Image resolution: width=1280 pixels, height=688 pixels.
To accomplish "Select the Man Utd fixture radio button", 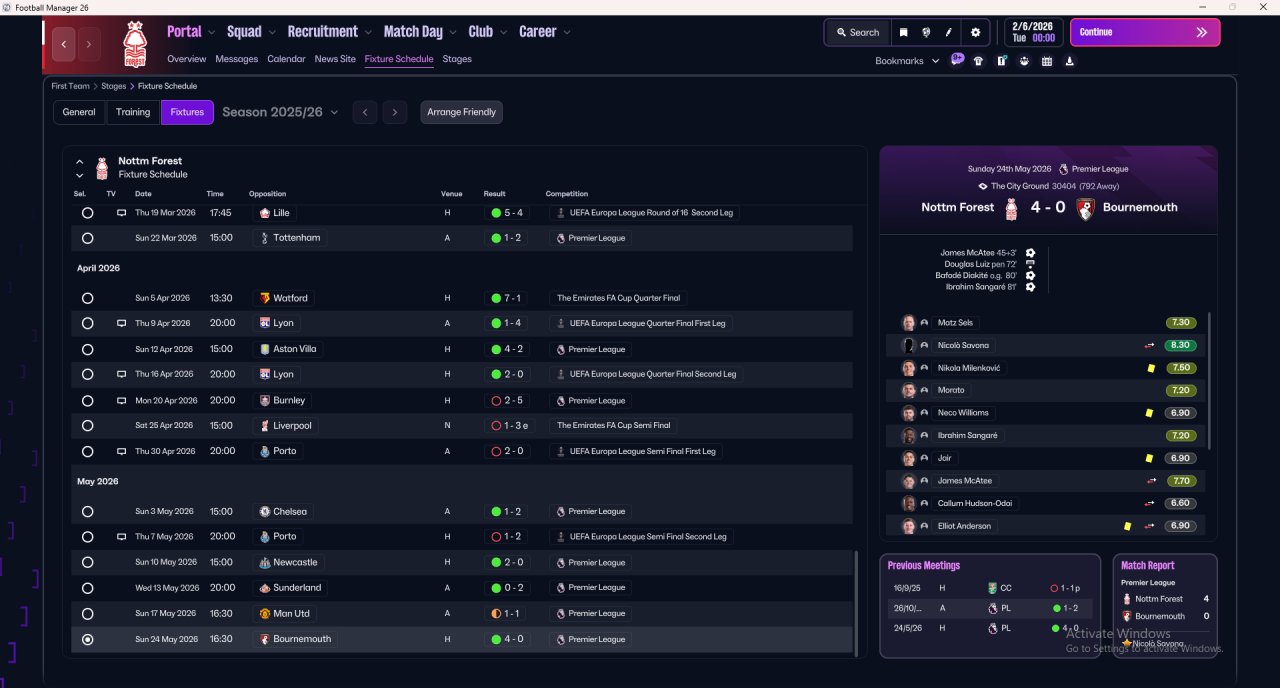I will point(88,614).
